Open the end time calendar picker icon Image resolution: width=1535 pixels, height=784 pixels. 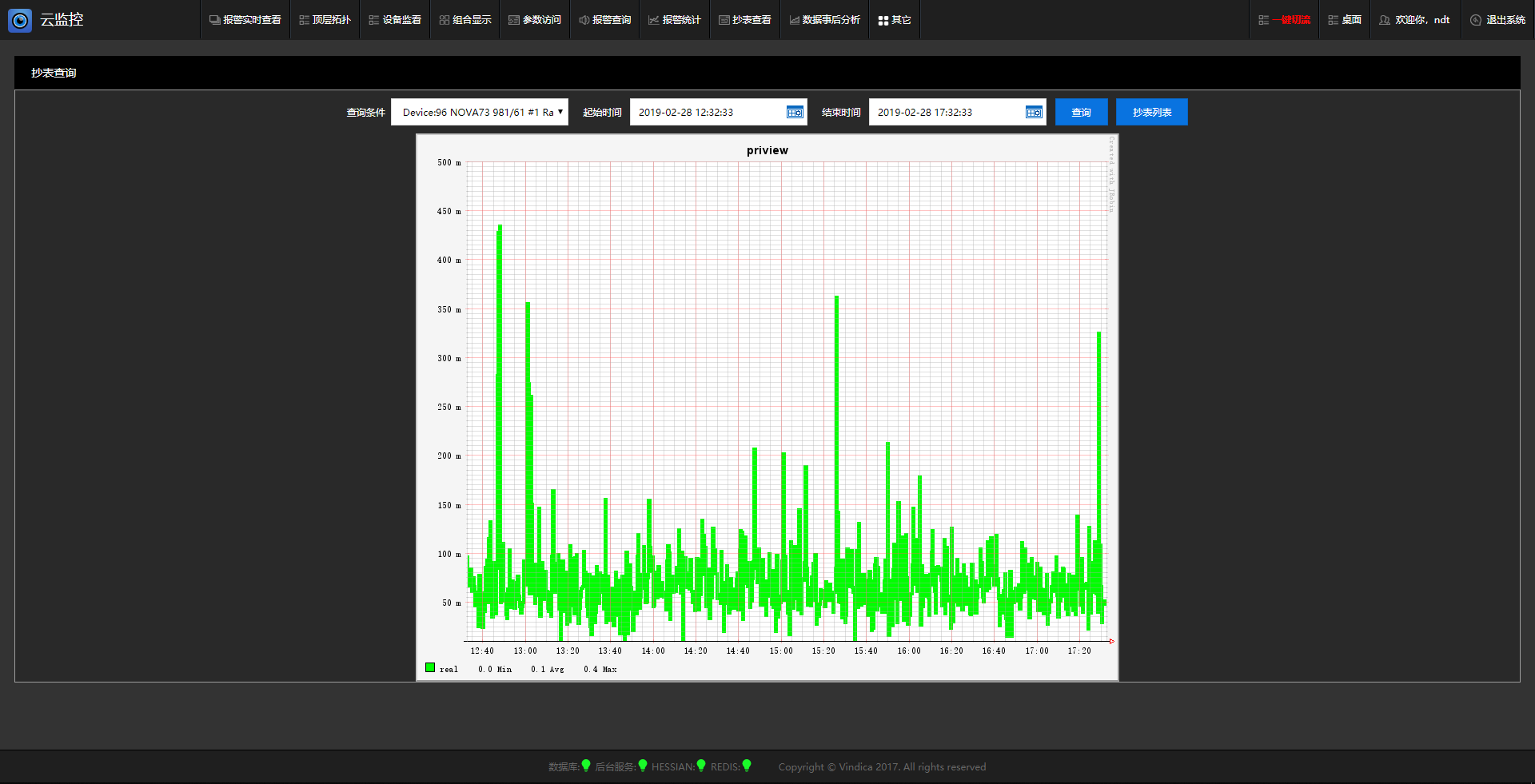1034,113
